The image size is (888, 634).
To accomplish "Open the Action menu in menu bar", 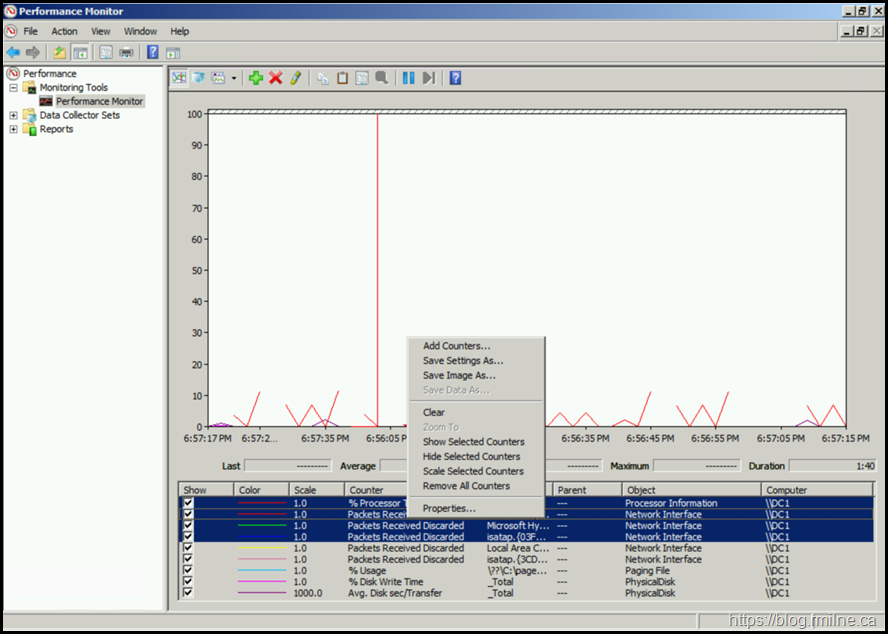I will (x=64, y=31).
